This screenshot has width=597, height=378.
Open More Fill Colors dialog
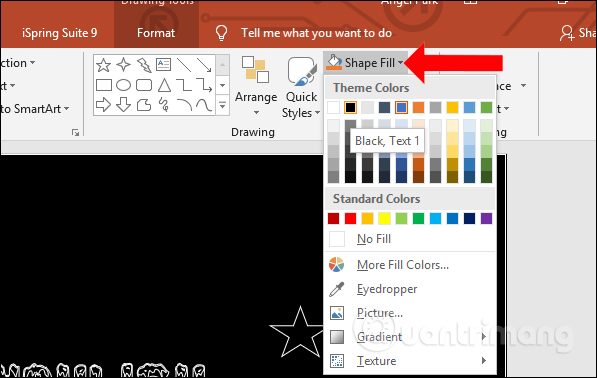click(410, 265)
